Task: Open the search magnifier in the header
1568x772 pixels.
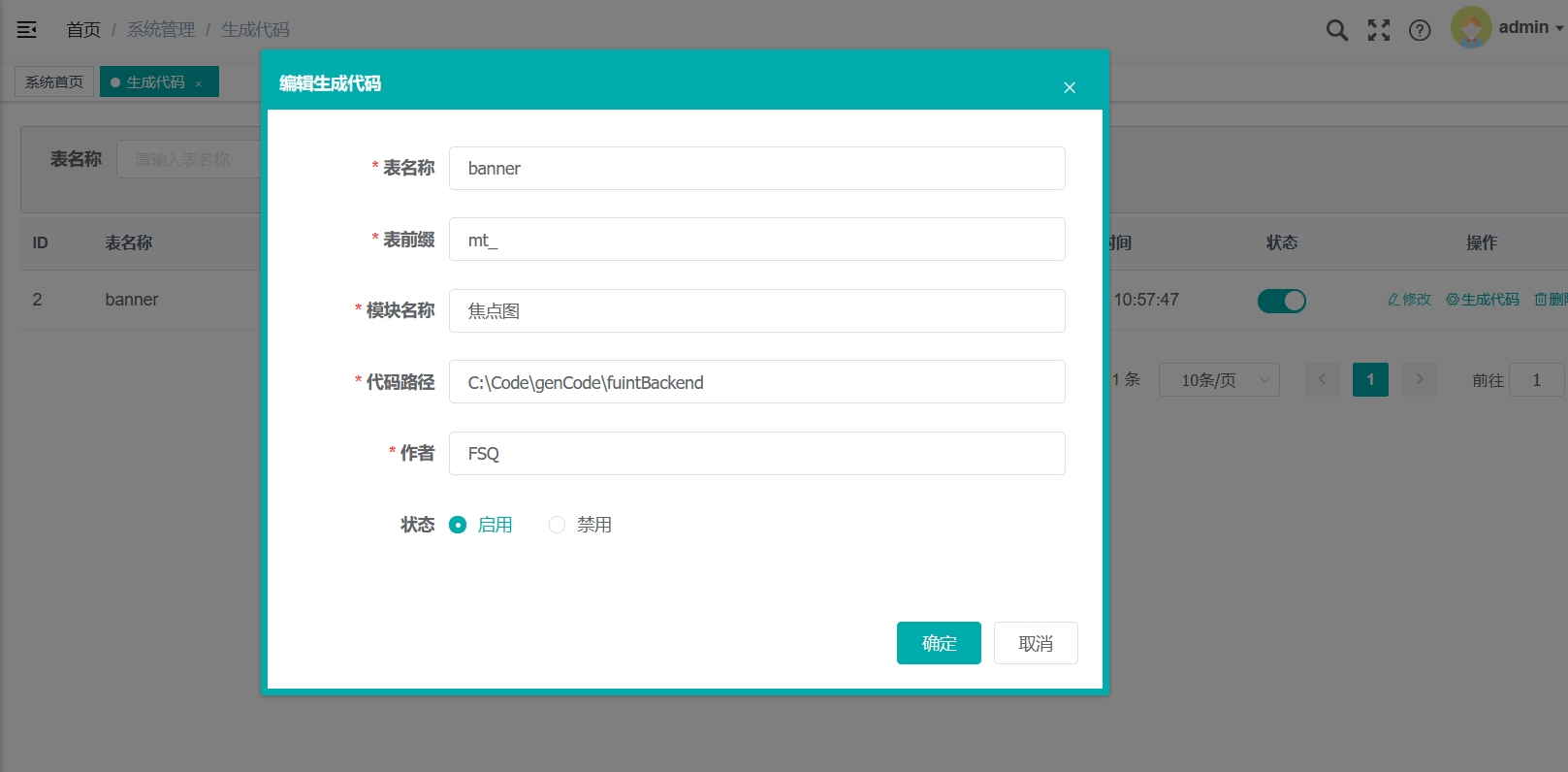Action: (1337, 30)
